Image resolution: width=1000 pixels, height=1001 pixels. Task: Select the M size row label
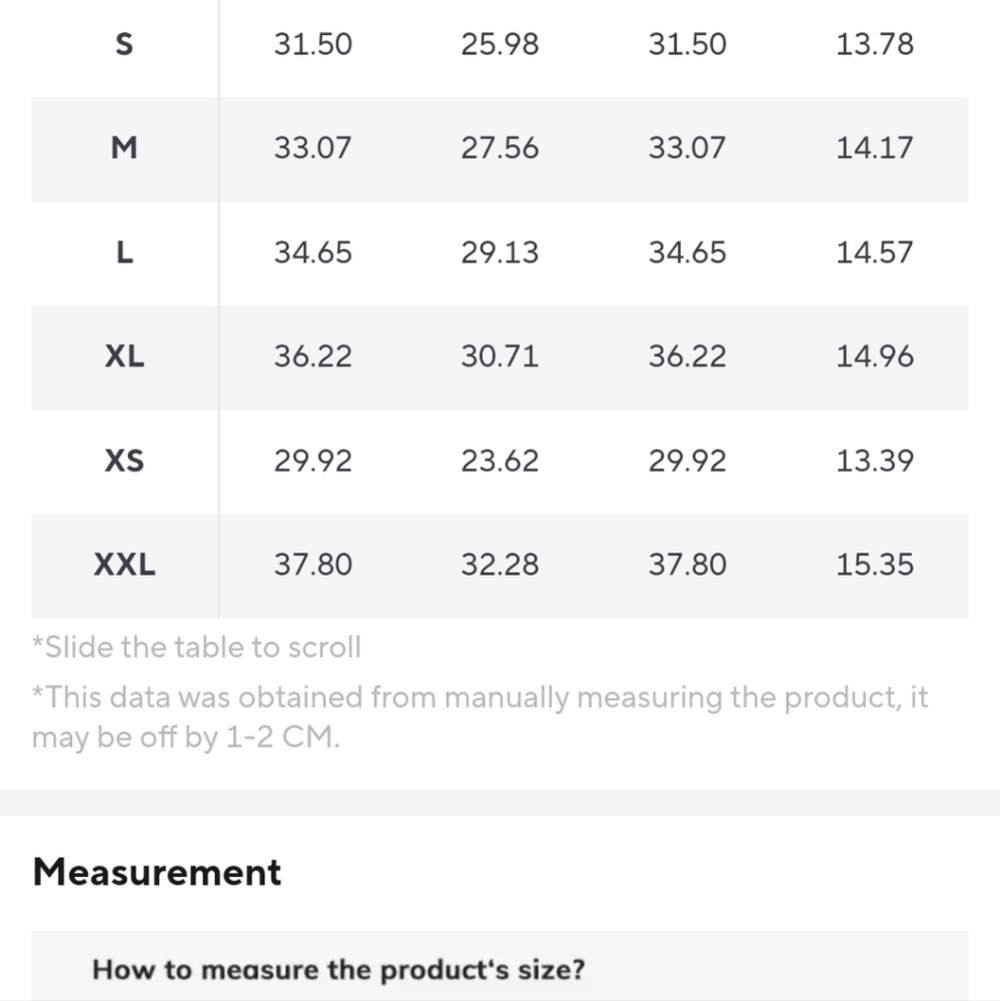[x=125, y=148]
